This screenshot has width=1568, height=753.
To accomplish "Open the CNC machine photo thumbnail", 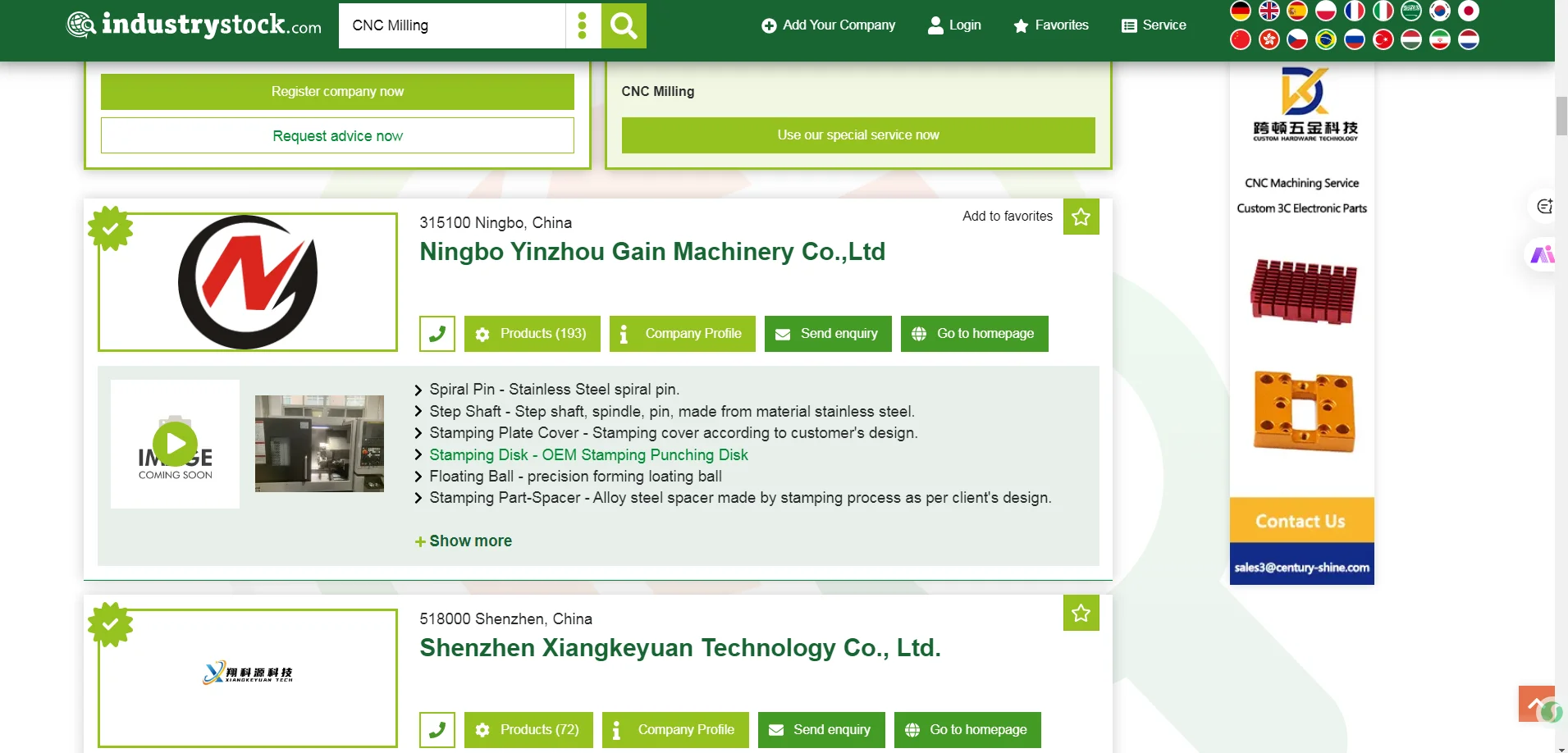I will (319, 444).
